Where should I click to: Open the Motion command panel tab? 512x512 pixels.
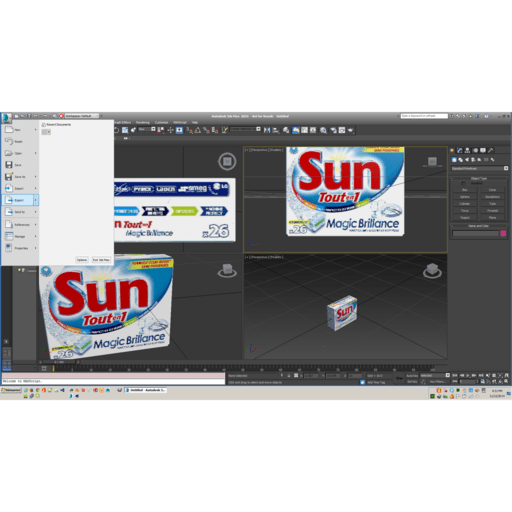pos(475,150)
